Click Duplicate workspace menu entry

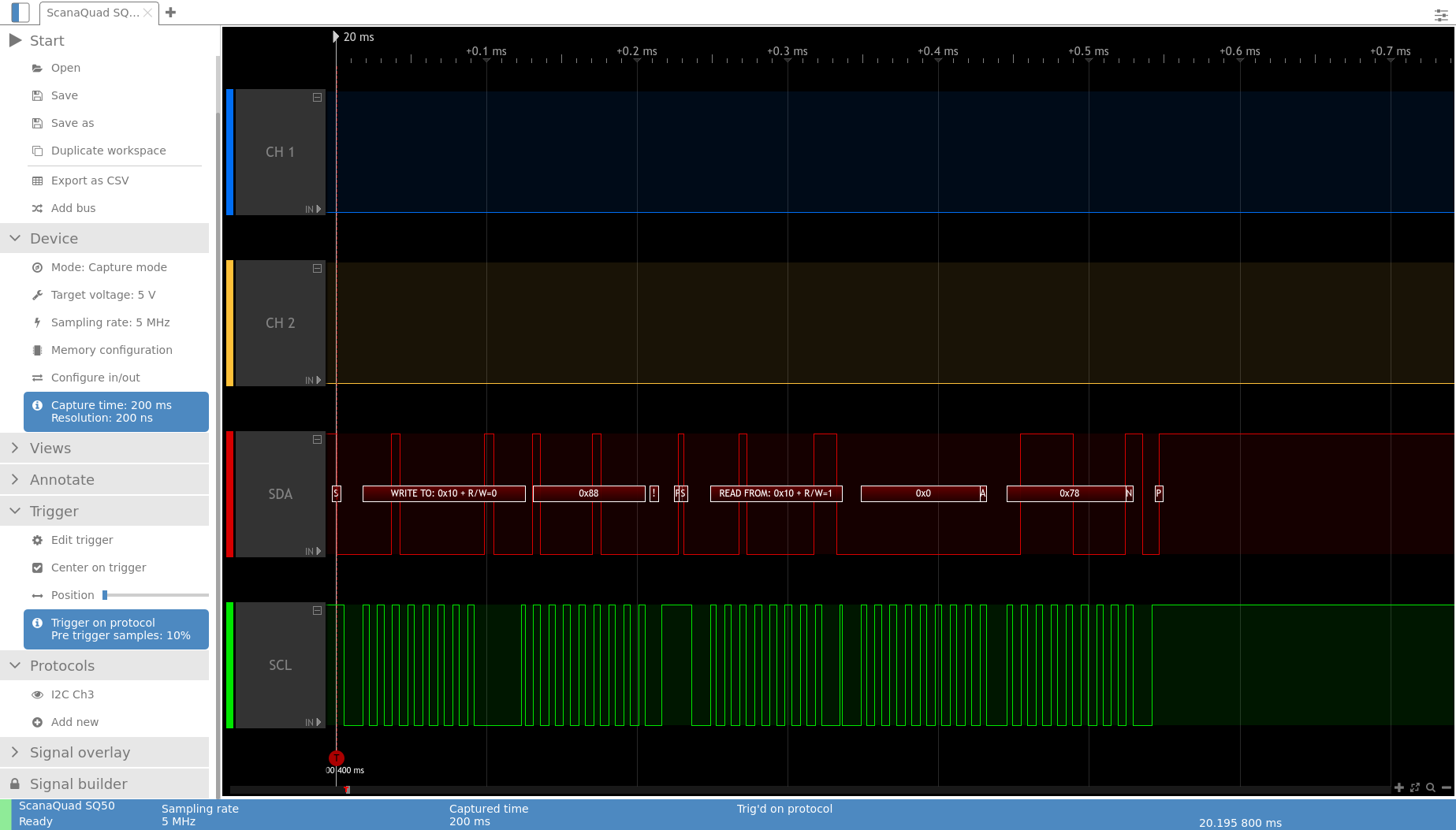109,151
